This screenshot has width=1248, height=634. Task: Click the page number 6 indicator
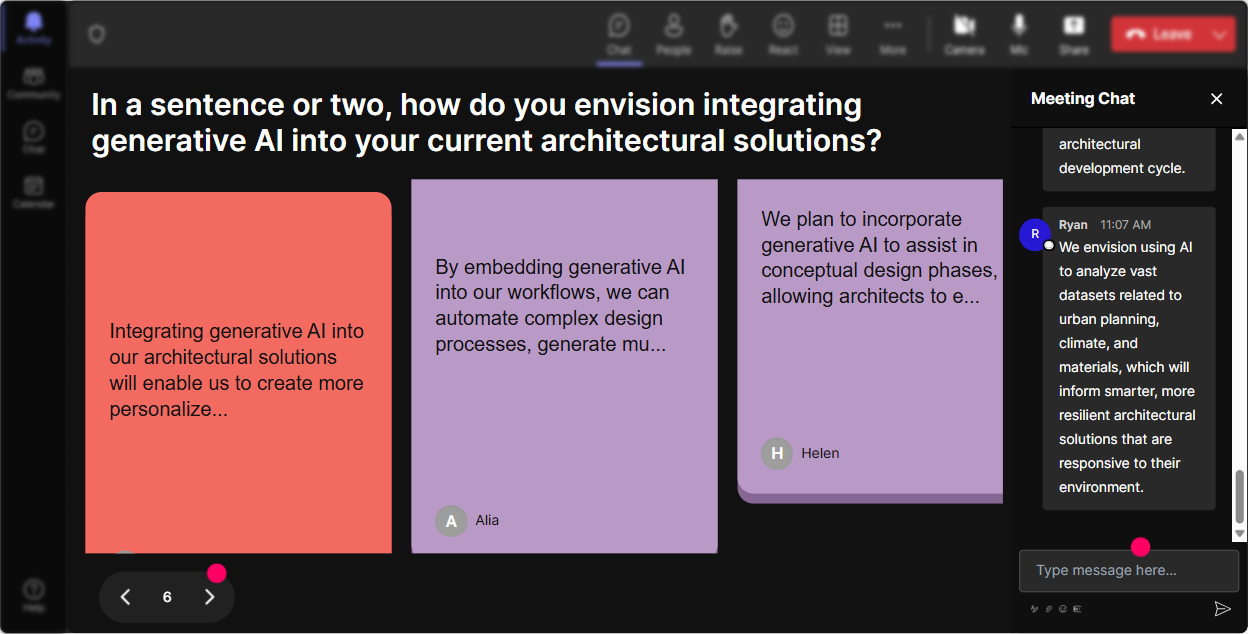tap(167, 597)
